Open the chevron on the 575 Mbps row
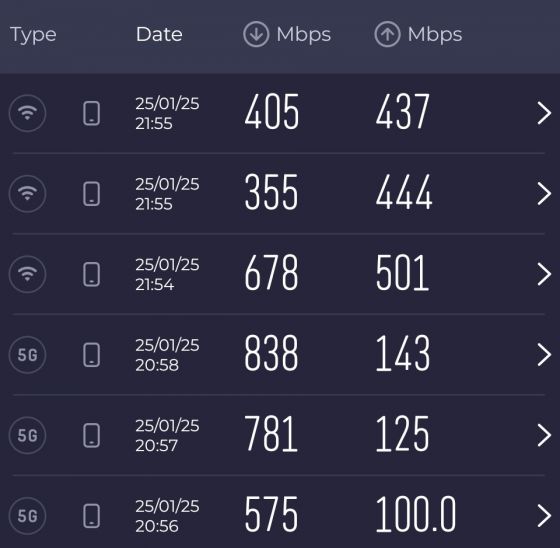Viewport: 560px width, 548px height. tap(544, 516)
